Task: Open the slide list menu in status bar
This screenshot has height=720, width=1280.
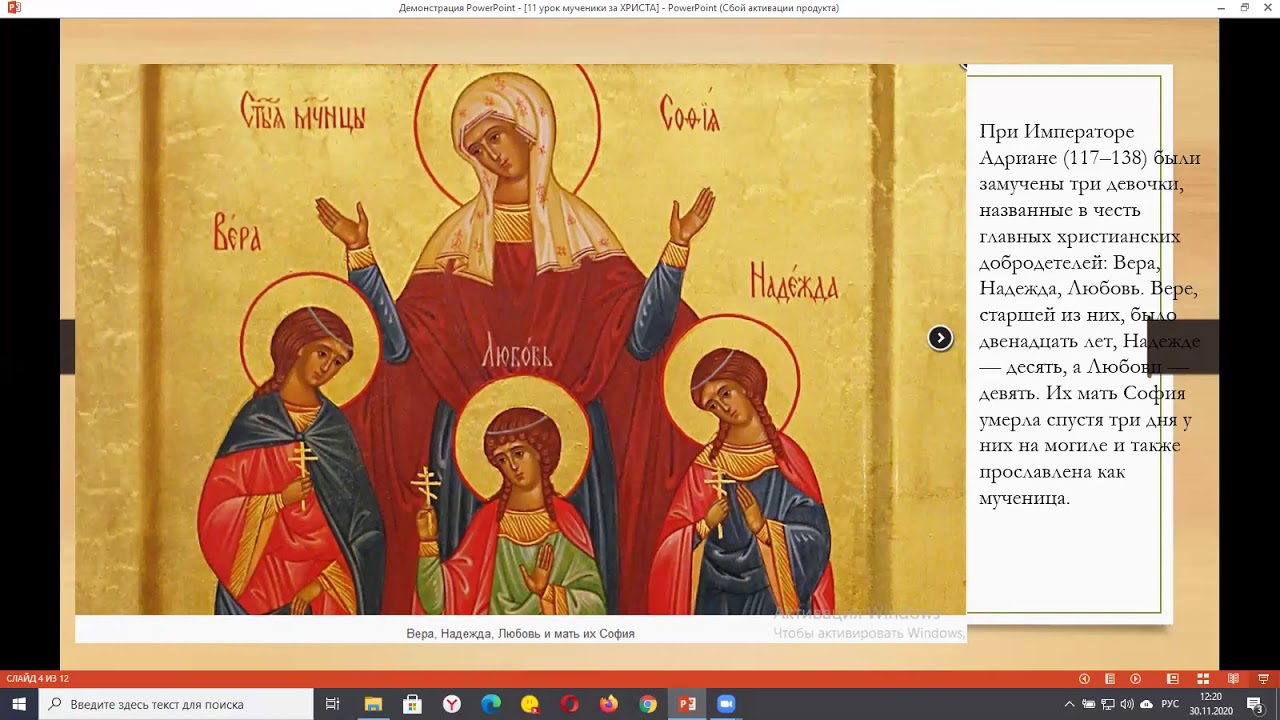Action: pos(1110,679)
